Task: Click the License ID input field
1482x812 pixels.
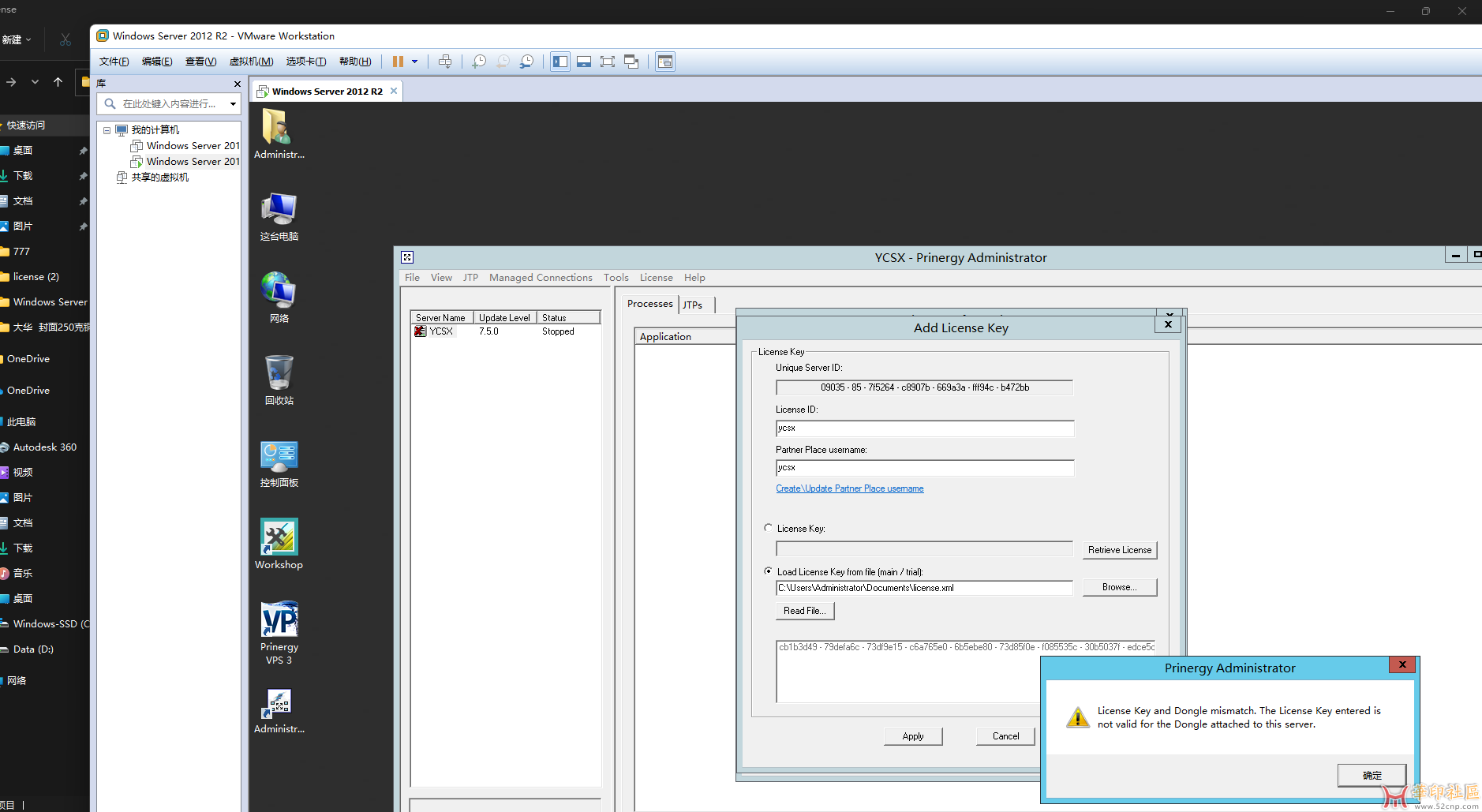Action: click(925, 428)
